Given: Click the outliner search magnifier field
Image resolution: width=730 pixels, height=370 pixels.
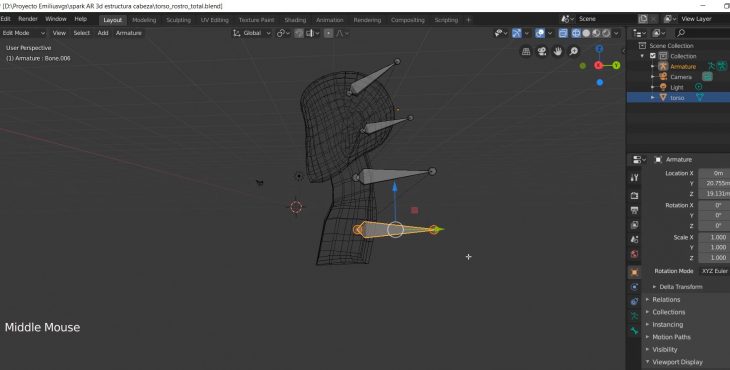Looking at the screenshot, I should pos(701,33).
